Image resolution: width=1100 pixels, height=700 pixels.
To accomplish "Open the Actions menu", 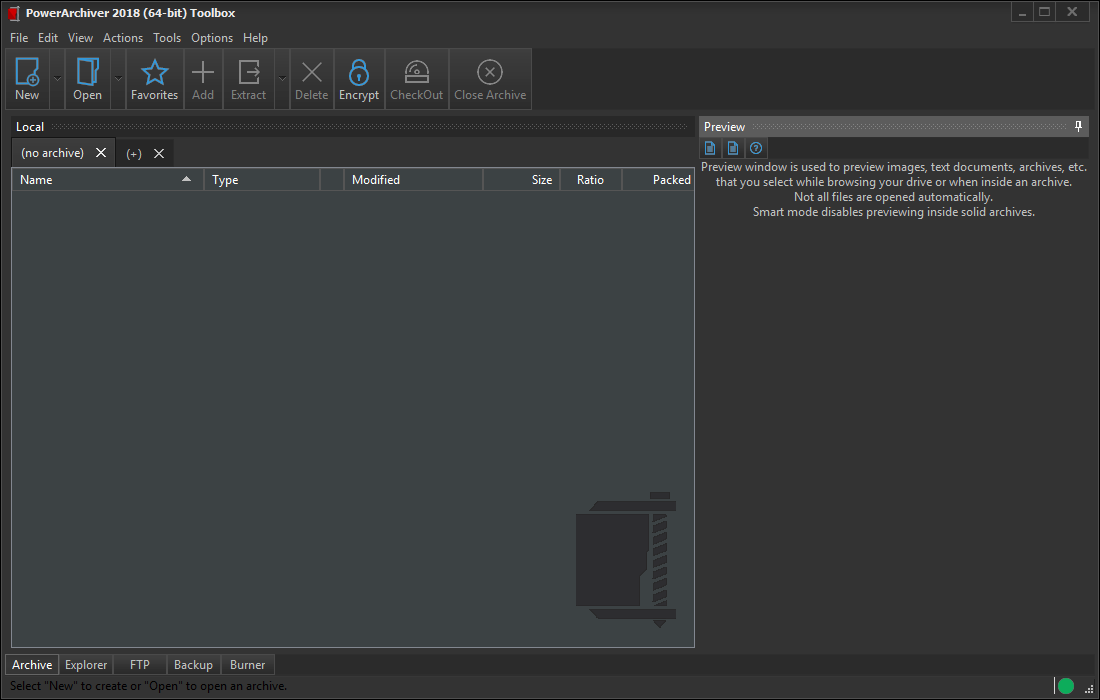I will 123,38.
